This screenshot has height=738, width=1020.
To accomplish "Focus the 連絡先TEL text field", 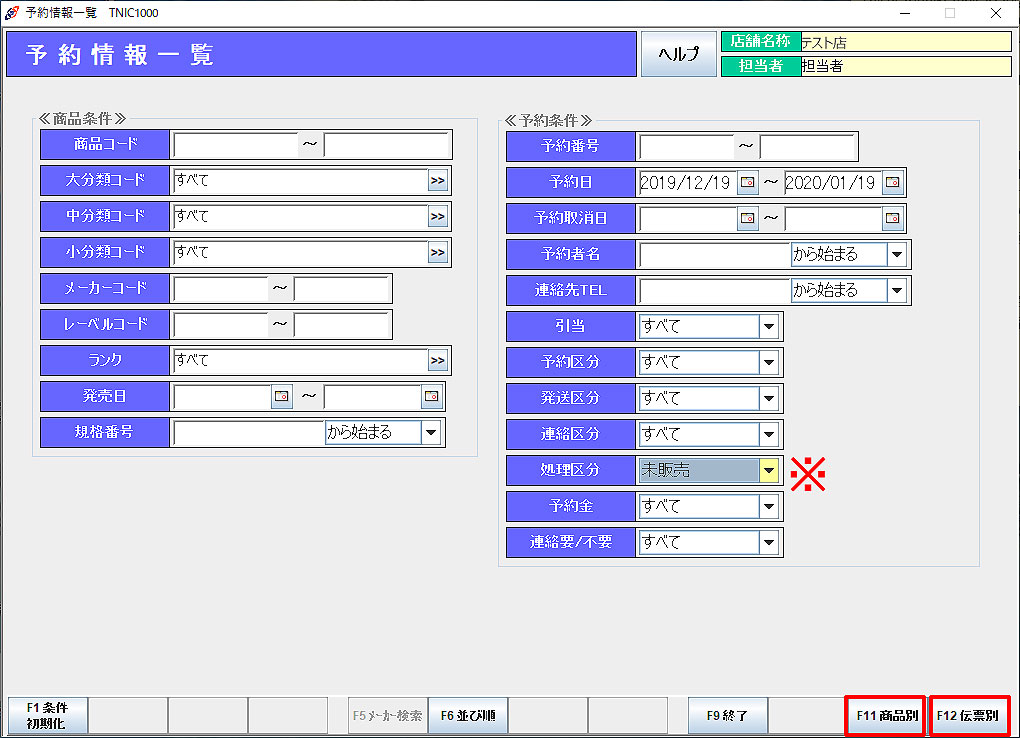I will coord(714,290).
